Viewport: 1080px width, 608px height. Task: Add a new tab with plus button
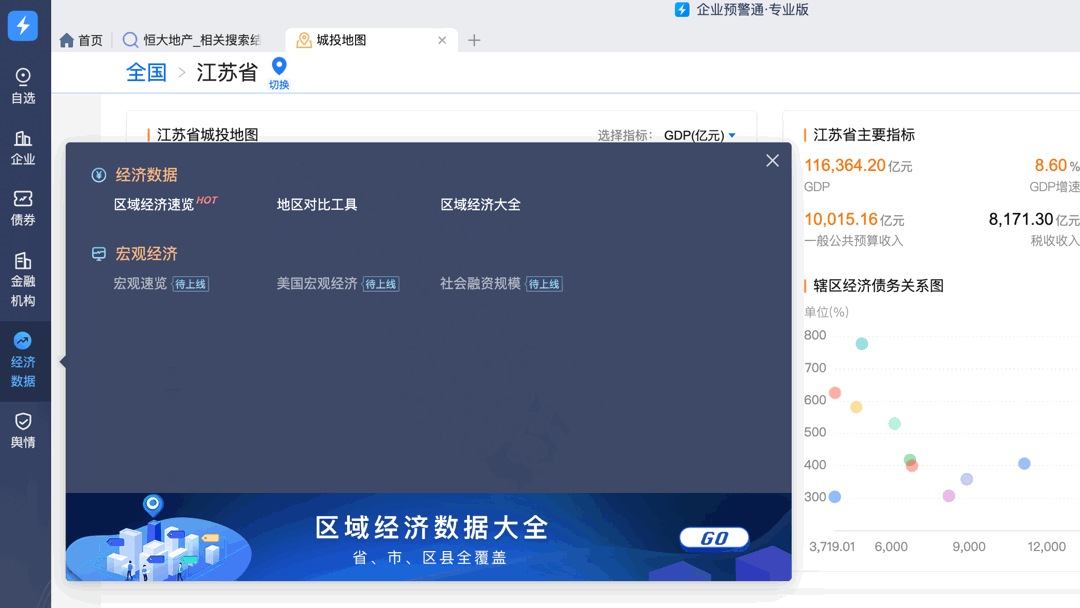point(474,40)
